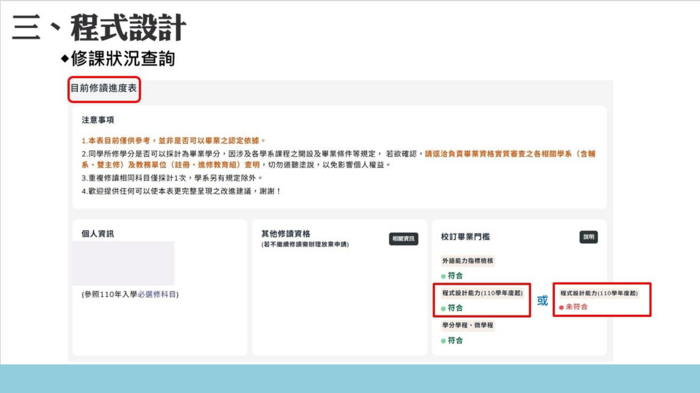Click the 校訂畢業門檻 heading
The image size is (700, 393).
coord(465,237)
